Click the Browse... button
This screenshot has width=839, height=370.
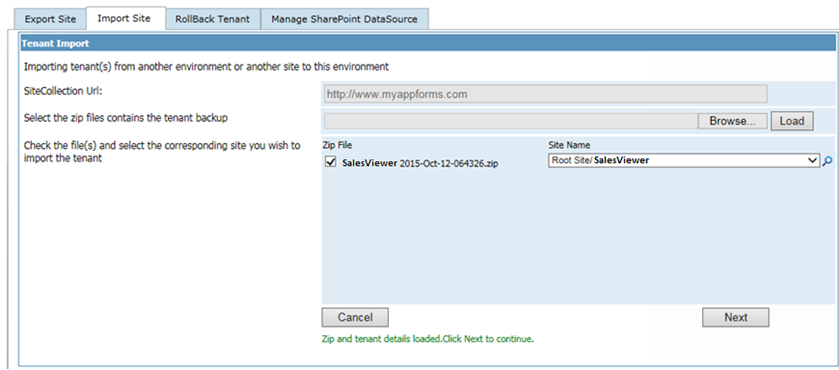[x=733, y=121]
